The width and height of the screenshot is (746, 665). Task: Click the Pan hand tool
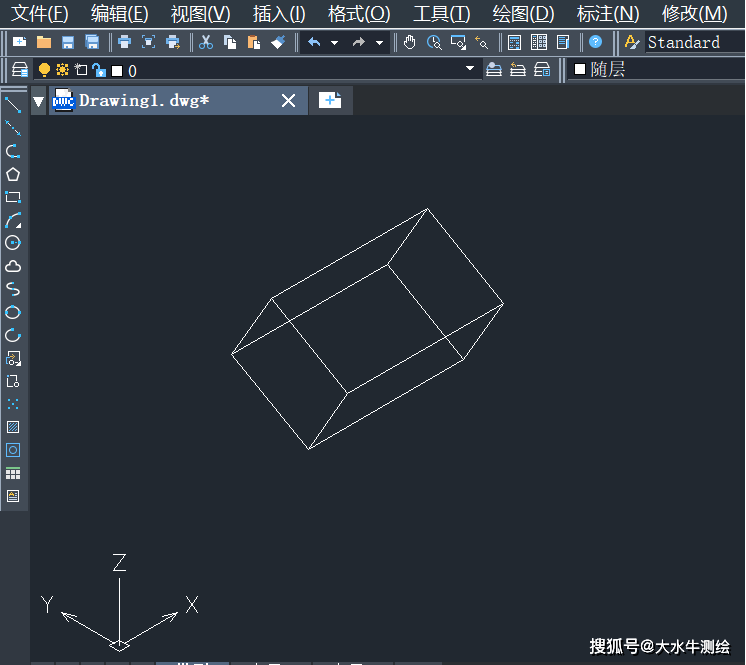410,42
